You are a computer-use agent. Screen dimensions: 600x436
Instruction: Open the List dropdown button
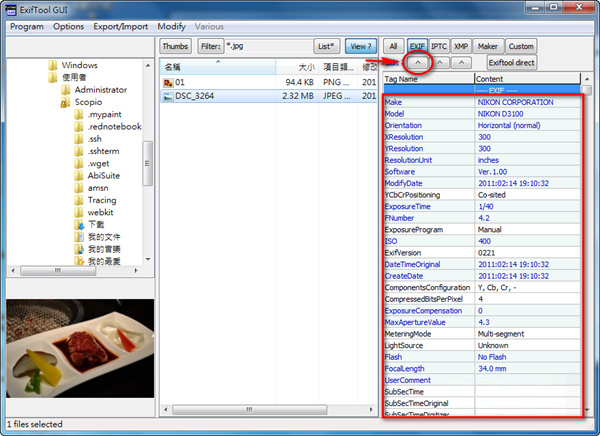pyautogui.click(x=325, y=46)
